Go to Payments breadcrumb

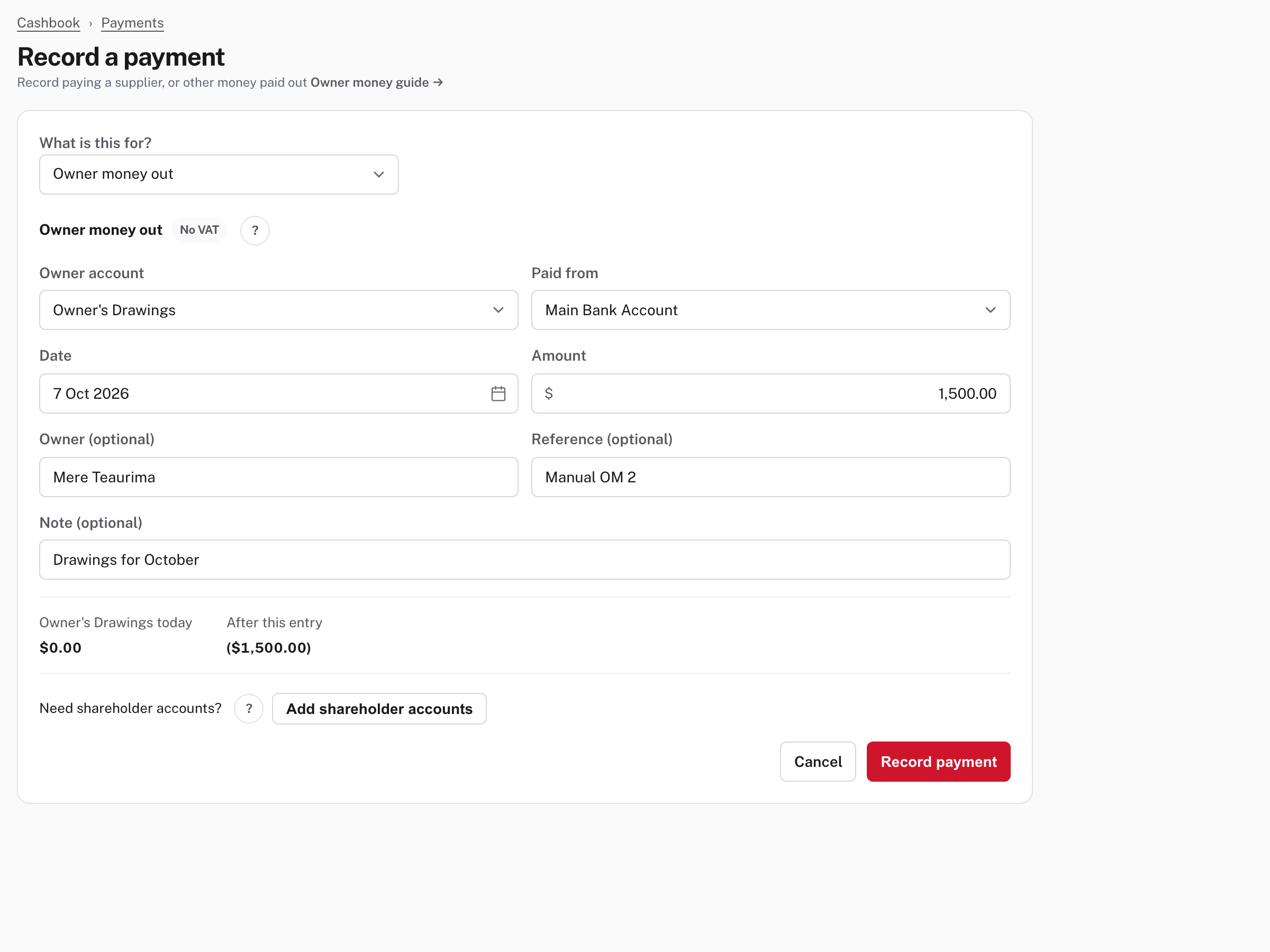click(133, 23)
